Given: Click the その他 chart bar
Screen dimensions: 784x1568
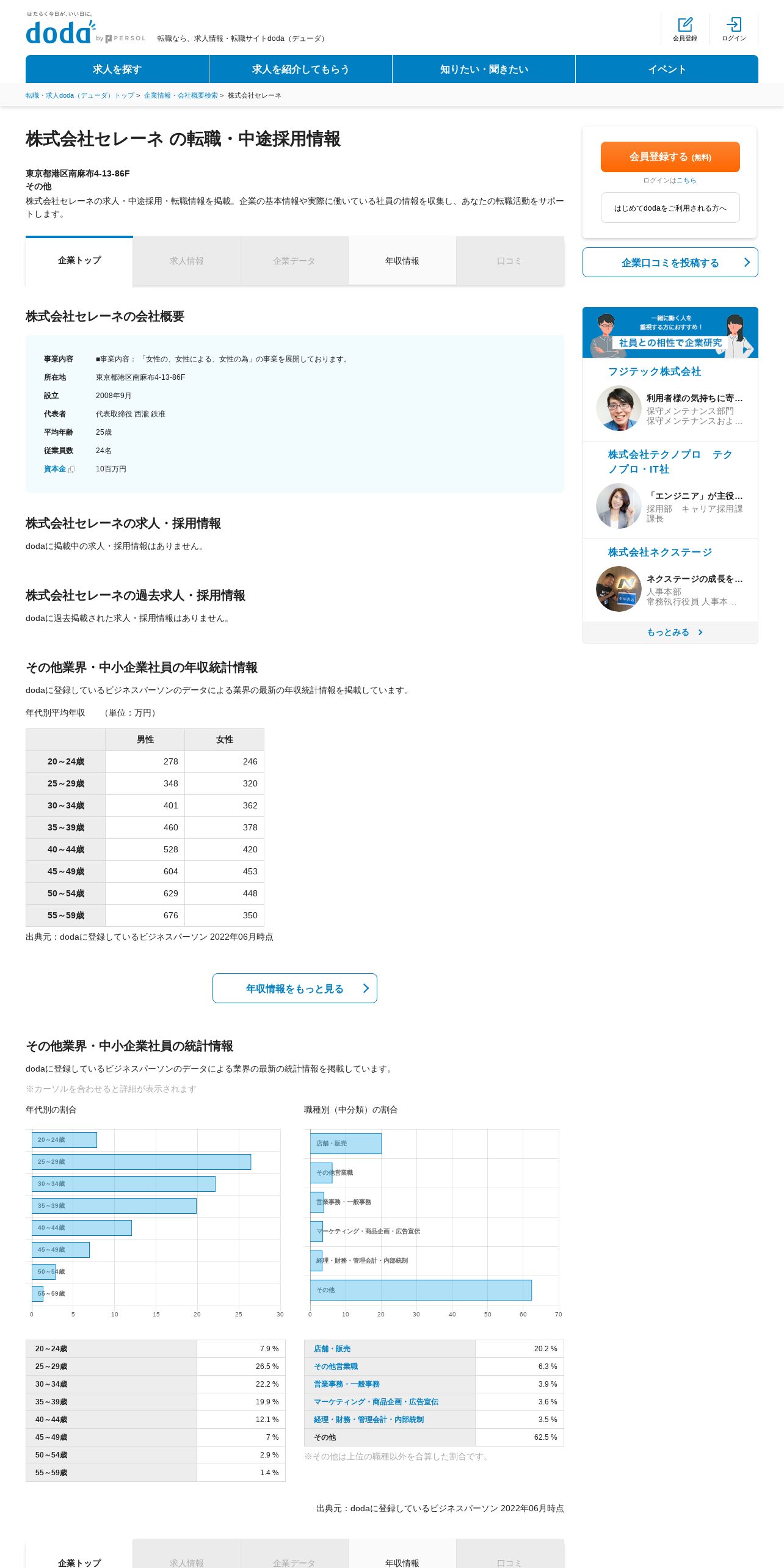Looking at the screenshot, I should click(x=421, y=1290).
